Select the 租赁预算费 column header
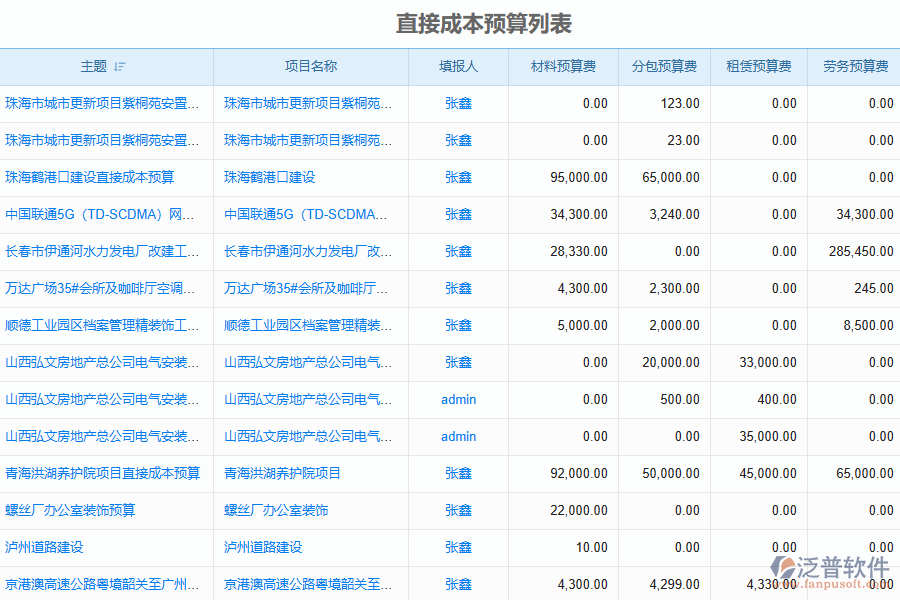The image size is (900, 600). point(759,67)
